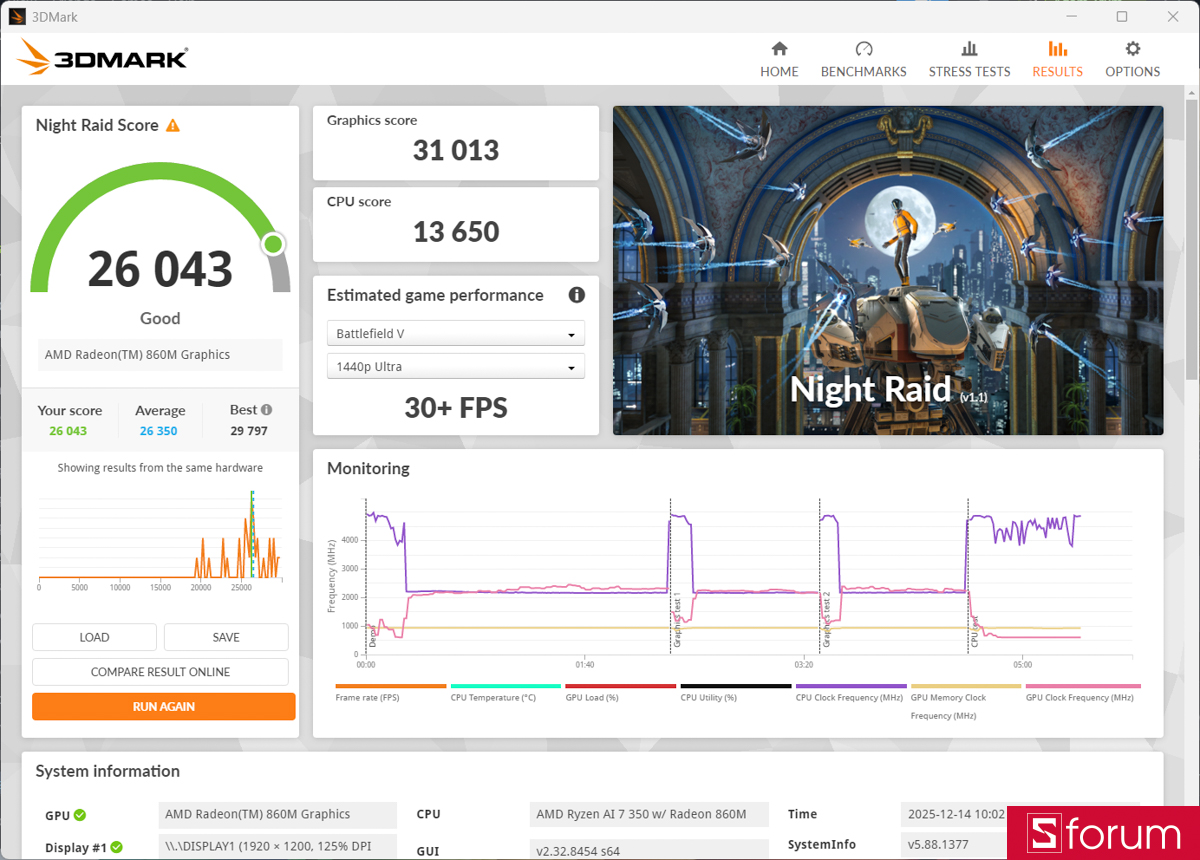Switch to the BENCHMARKS tab
1200x860 pixels.
click(863, 57)
